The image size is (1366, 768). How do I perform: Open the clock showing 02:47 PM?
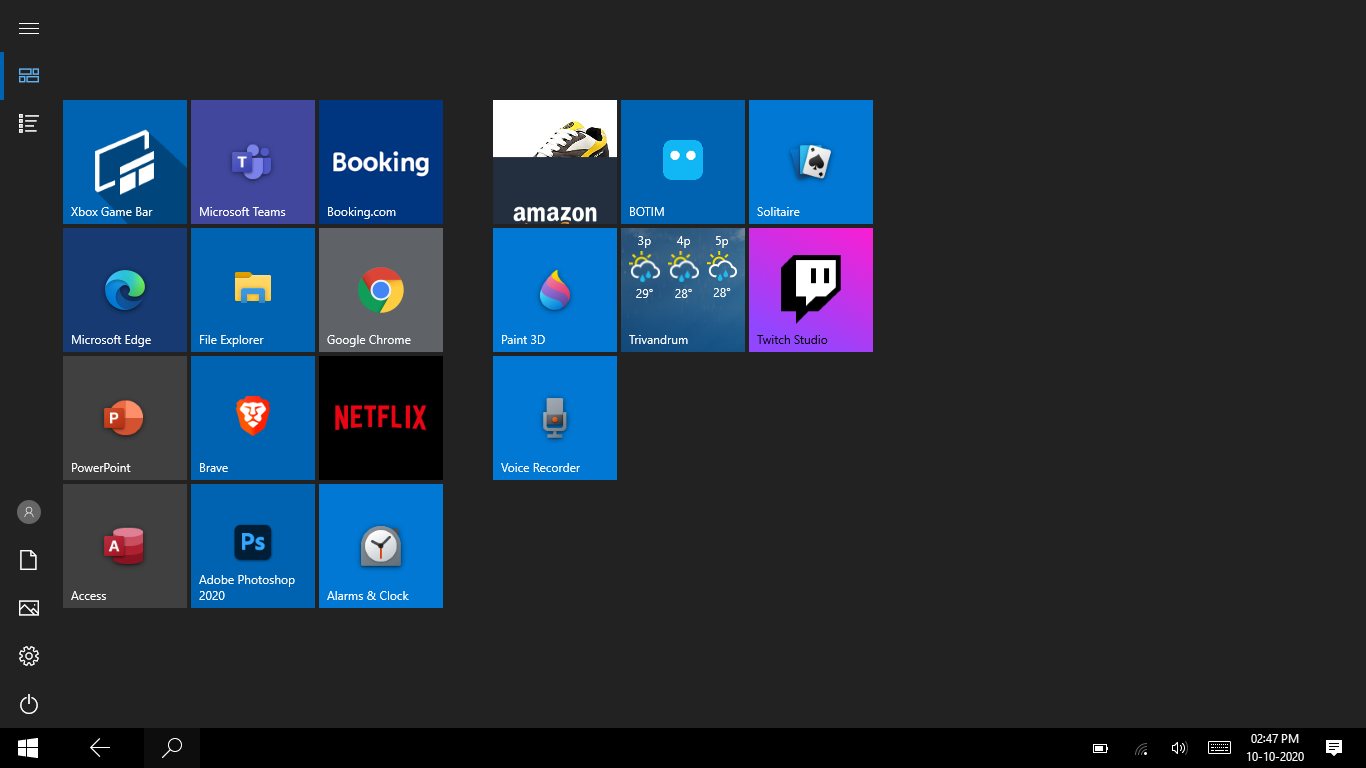click(1275, 748)
